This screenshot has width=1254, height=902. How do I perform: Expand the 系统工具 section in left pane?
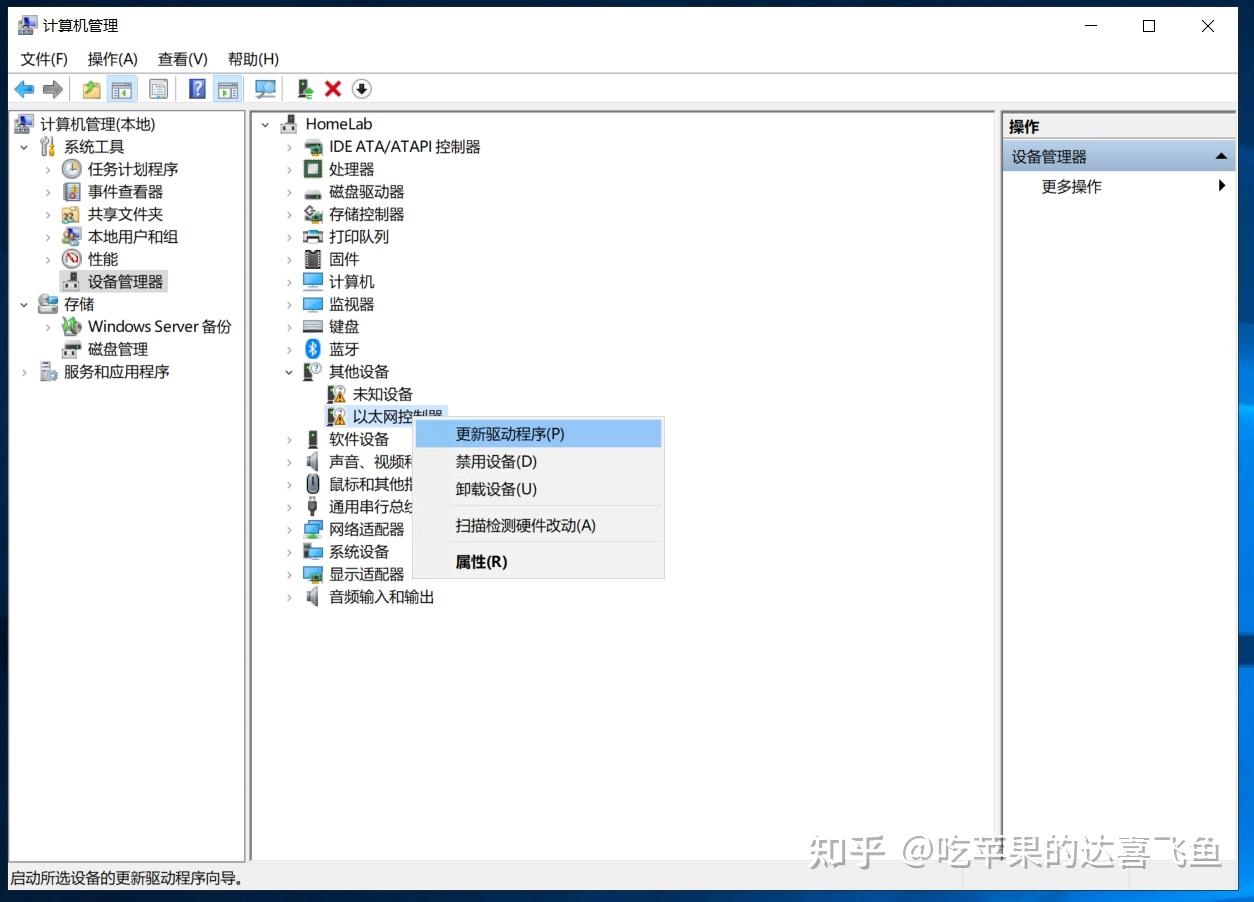click(x=24, y=146)
